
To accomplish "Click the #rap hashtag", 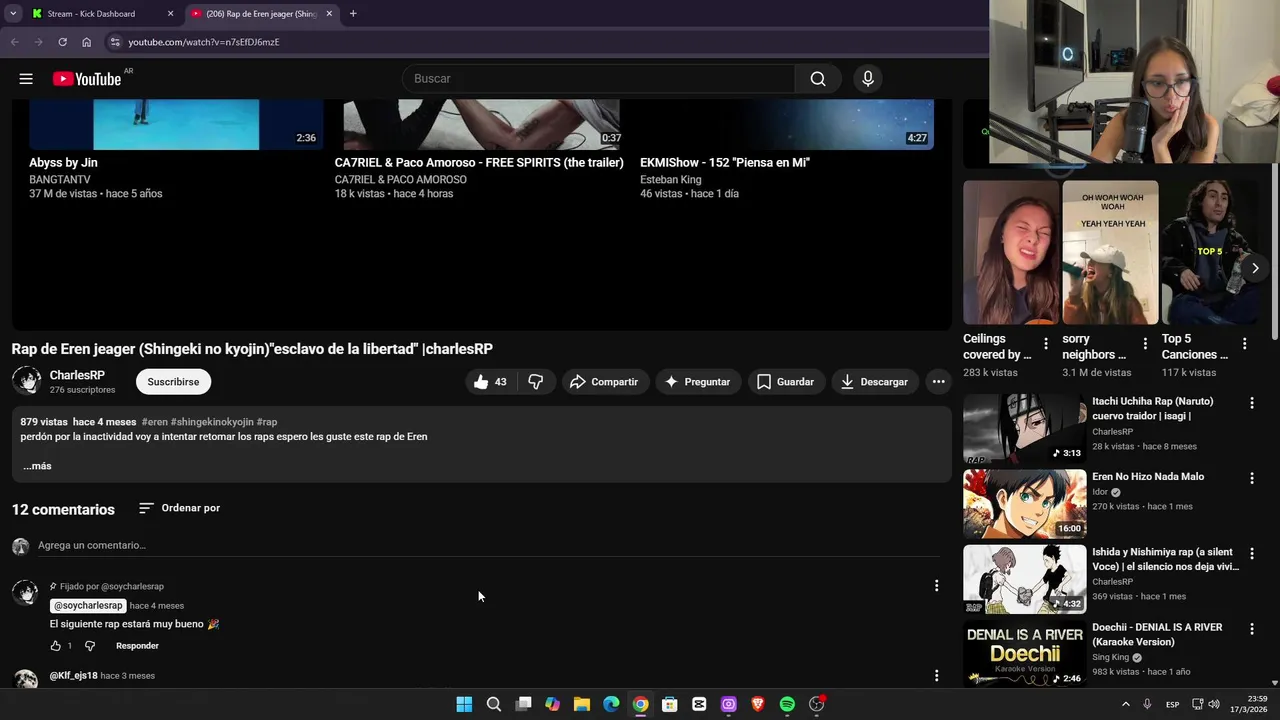I will pyautogui.click(x=267, y=422).
